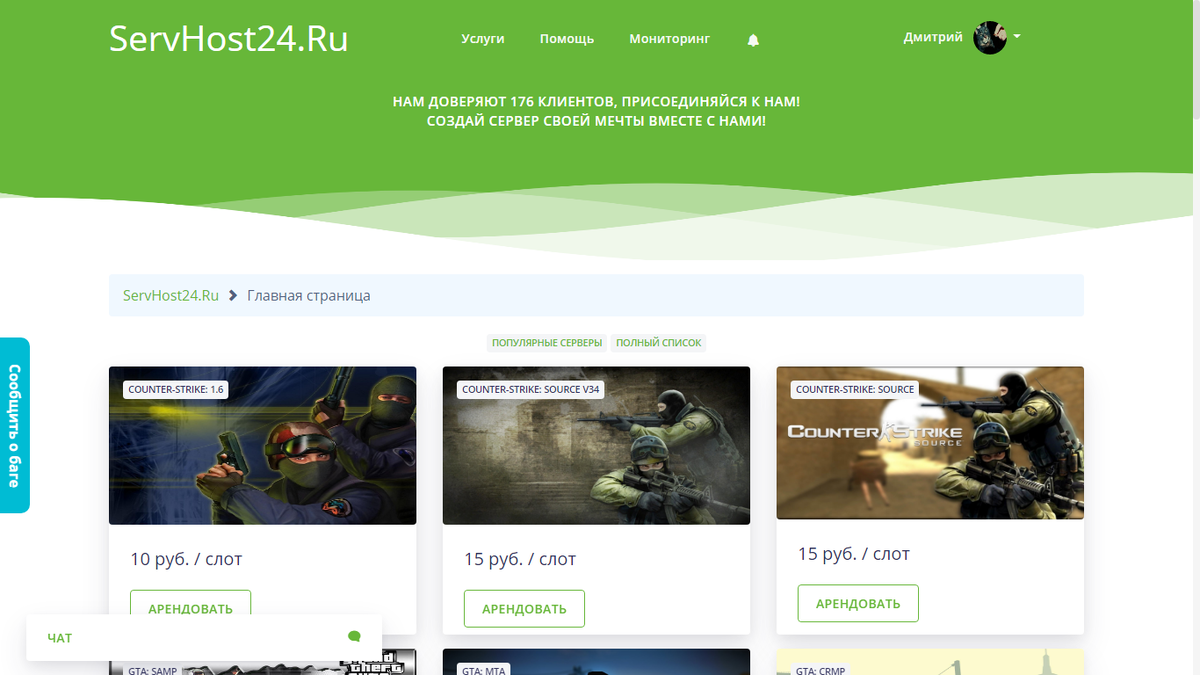The width and height of the screenshot is (1200, 675).
Task: Open the Сообщить о баге side tab
Action: point(14,425)
